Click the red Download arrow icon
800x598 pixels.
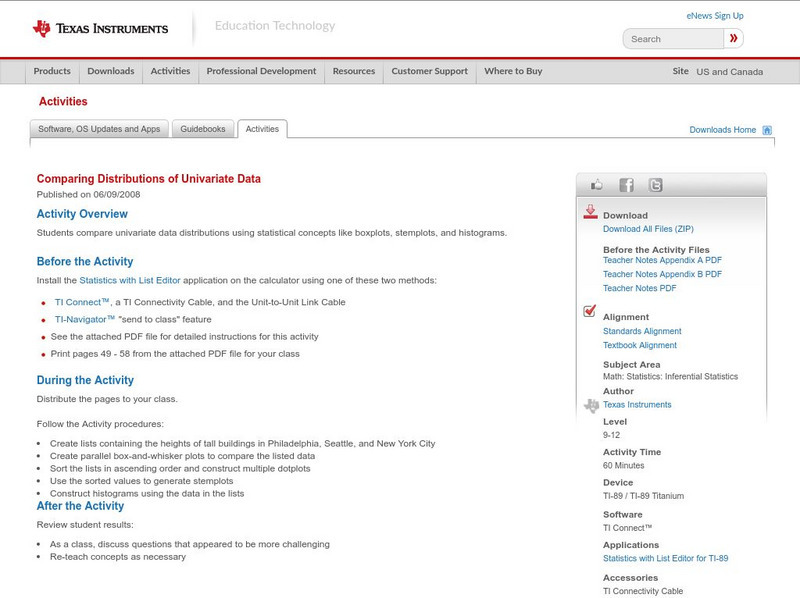(x=590, y=212)
